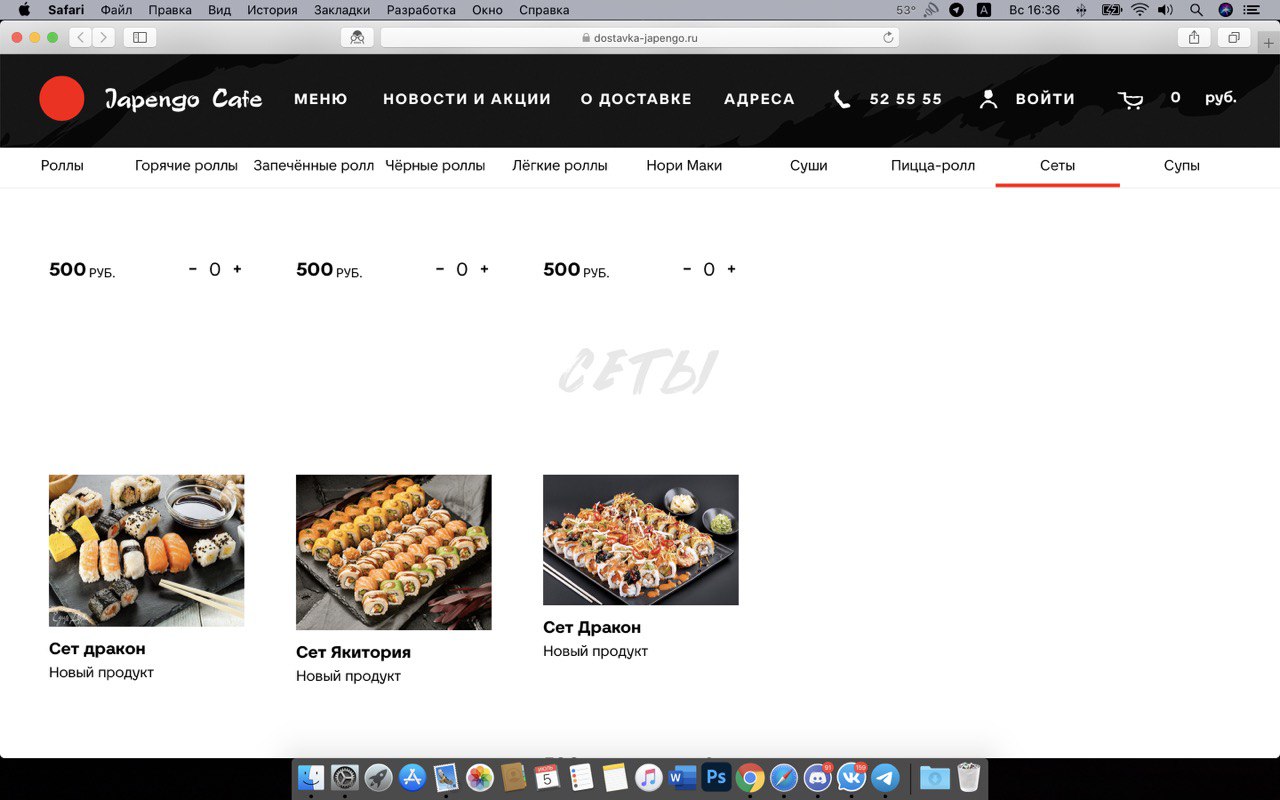The height and width of the screenshot is (800, 1280).
Task: Click the phone handset icon in header
Action: 842,99
